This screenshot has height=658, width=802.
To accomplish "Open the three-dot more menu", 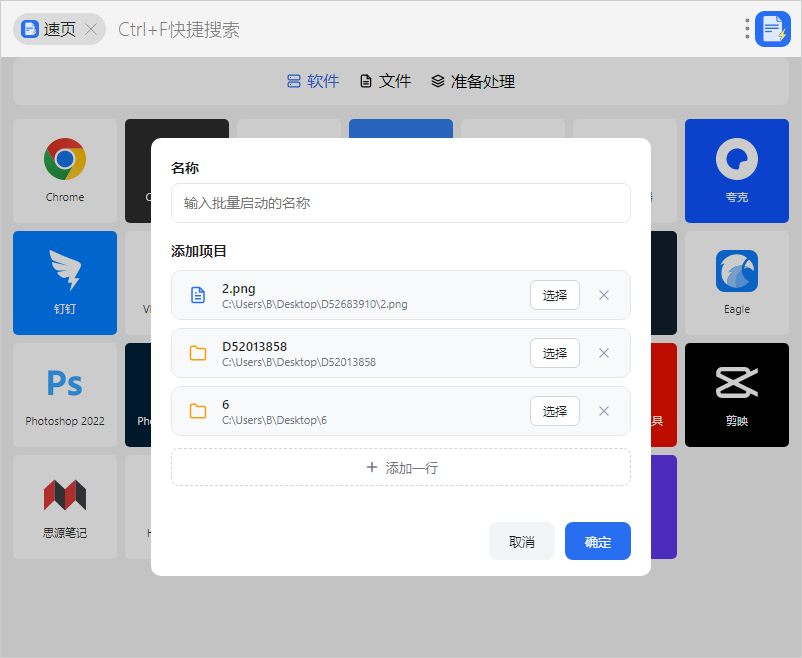I will click(747, 29).
